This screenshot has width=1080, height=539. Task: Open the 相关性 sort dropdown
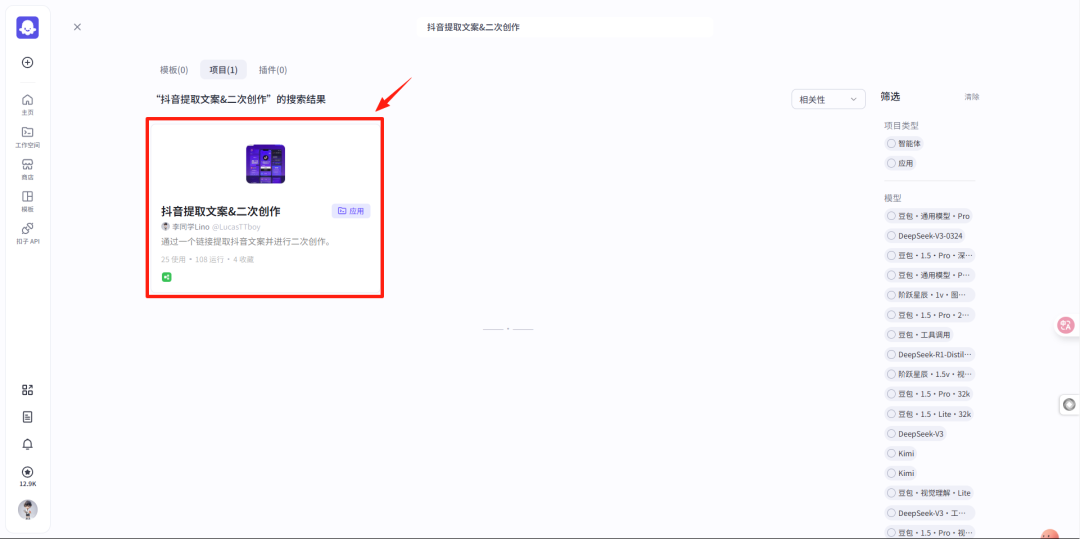tap(829, 99)
